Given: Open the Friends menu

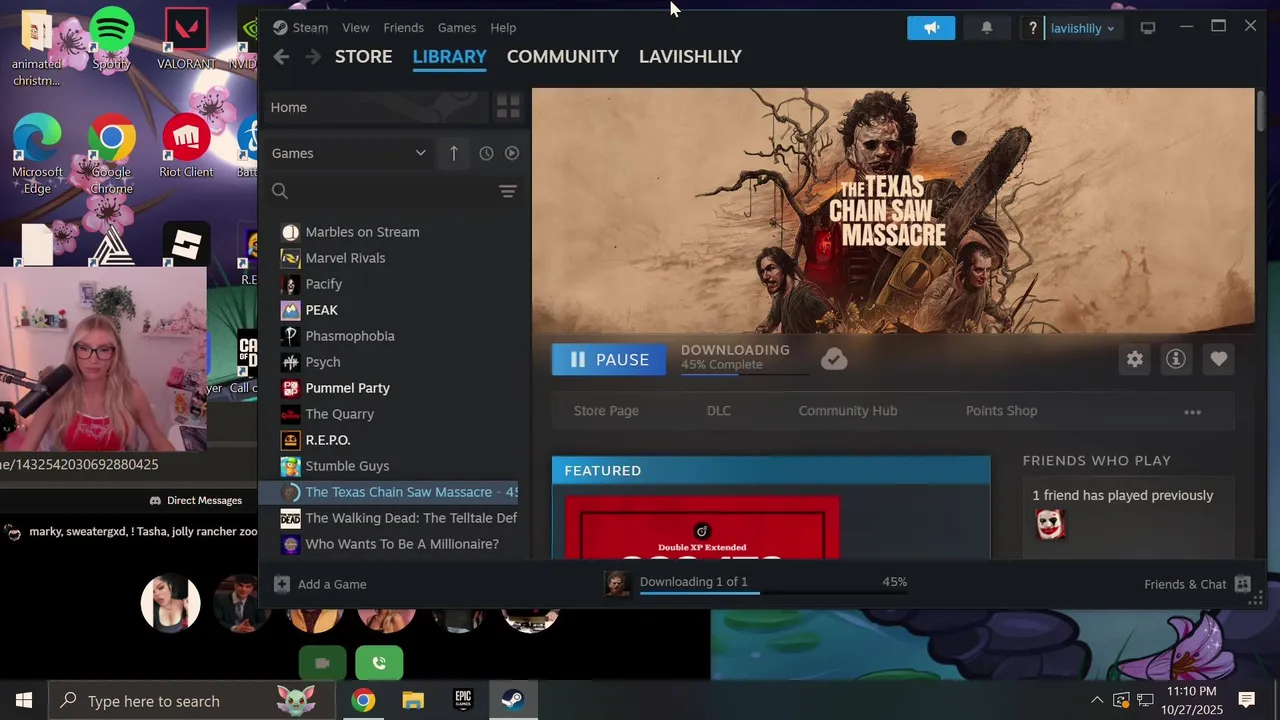Looking at the screenshot, I should (x=403, y=27).
